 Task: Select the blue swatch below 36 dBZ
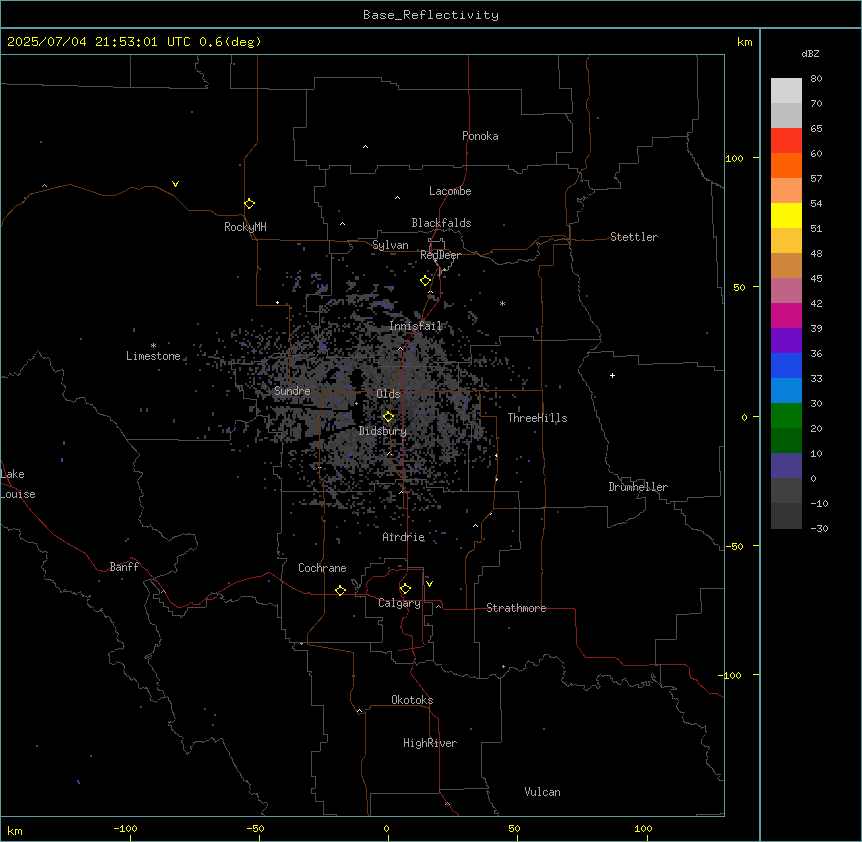pos(786,365)
